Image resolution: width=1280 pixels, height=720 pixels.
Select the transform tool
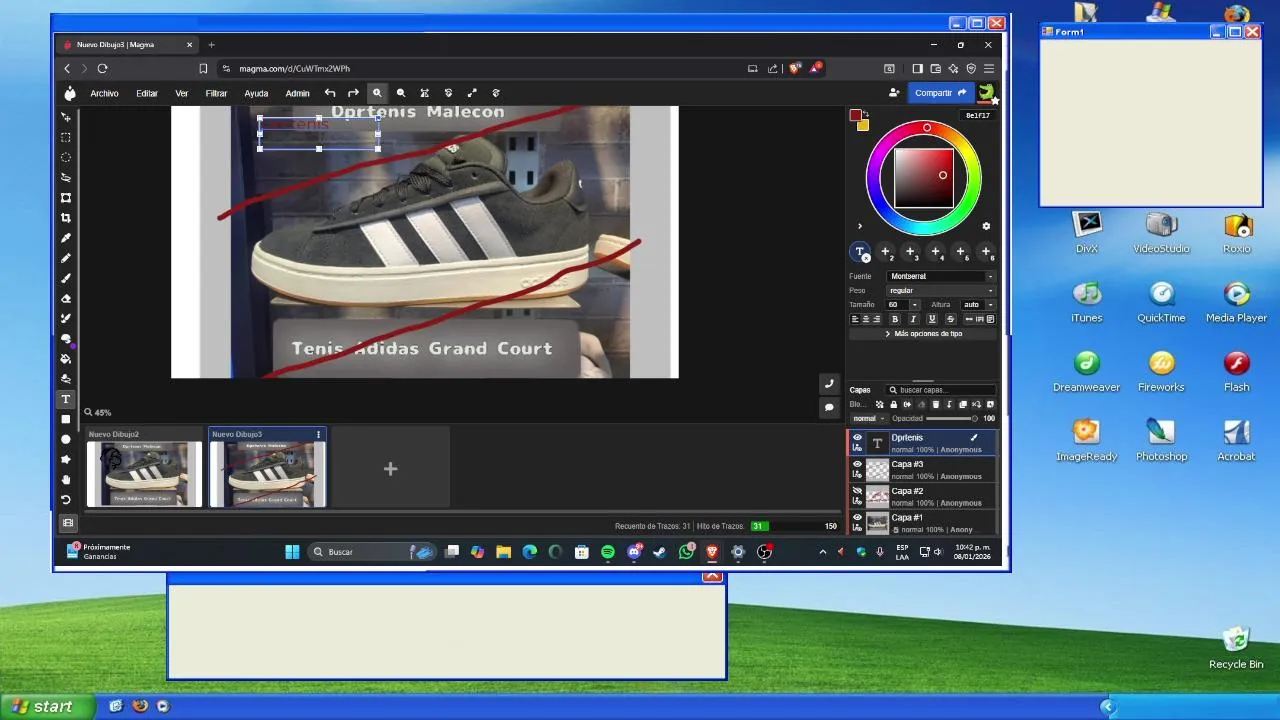click(x=66, y=198)
